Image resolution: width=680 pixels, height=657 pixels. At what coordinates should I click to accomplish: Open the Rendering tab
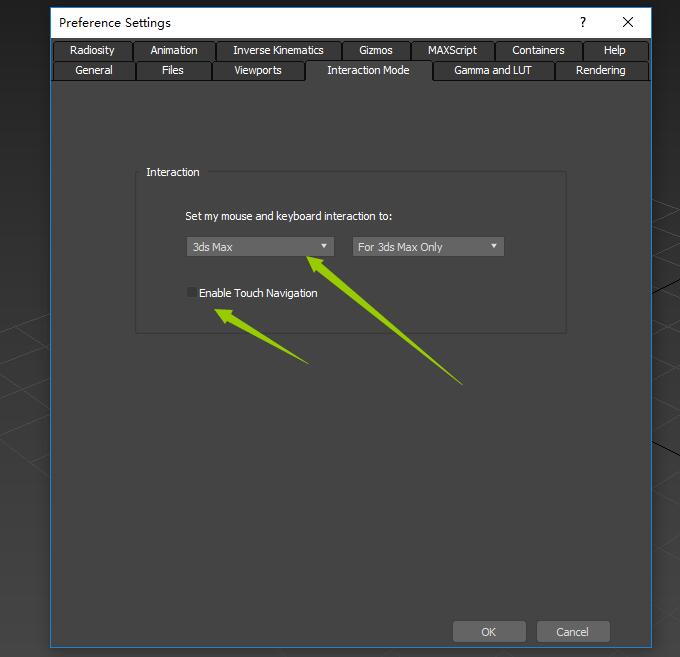coord(600,71)
